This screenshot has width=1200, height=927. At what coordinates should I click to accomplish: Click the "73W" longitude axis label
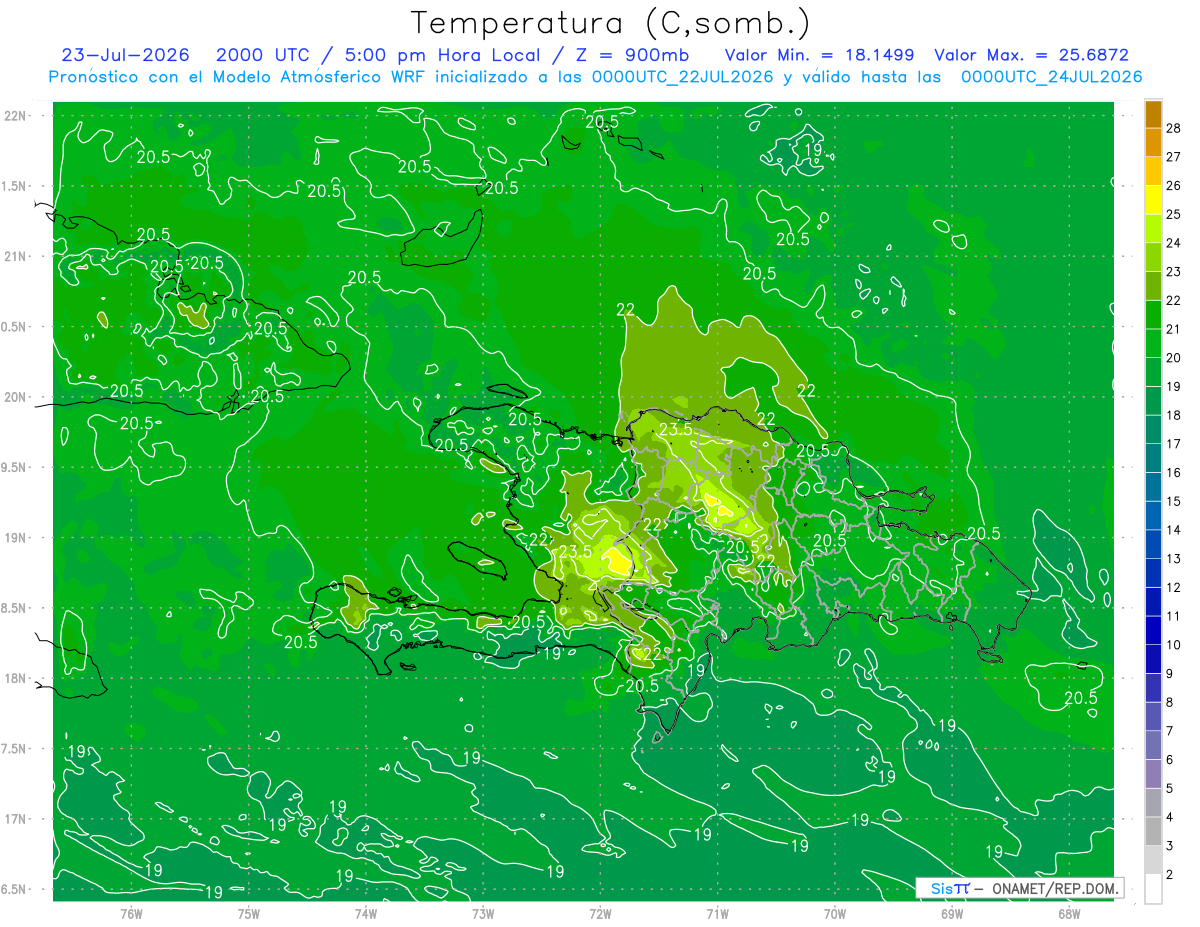tap(483, 913)
